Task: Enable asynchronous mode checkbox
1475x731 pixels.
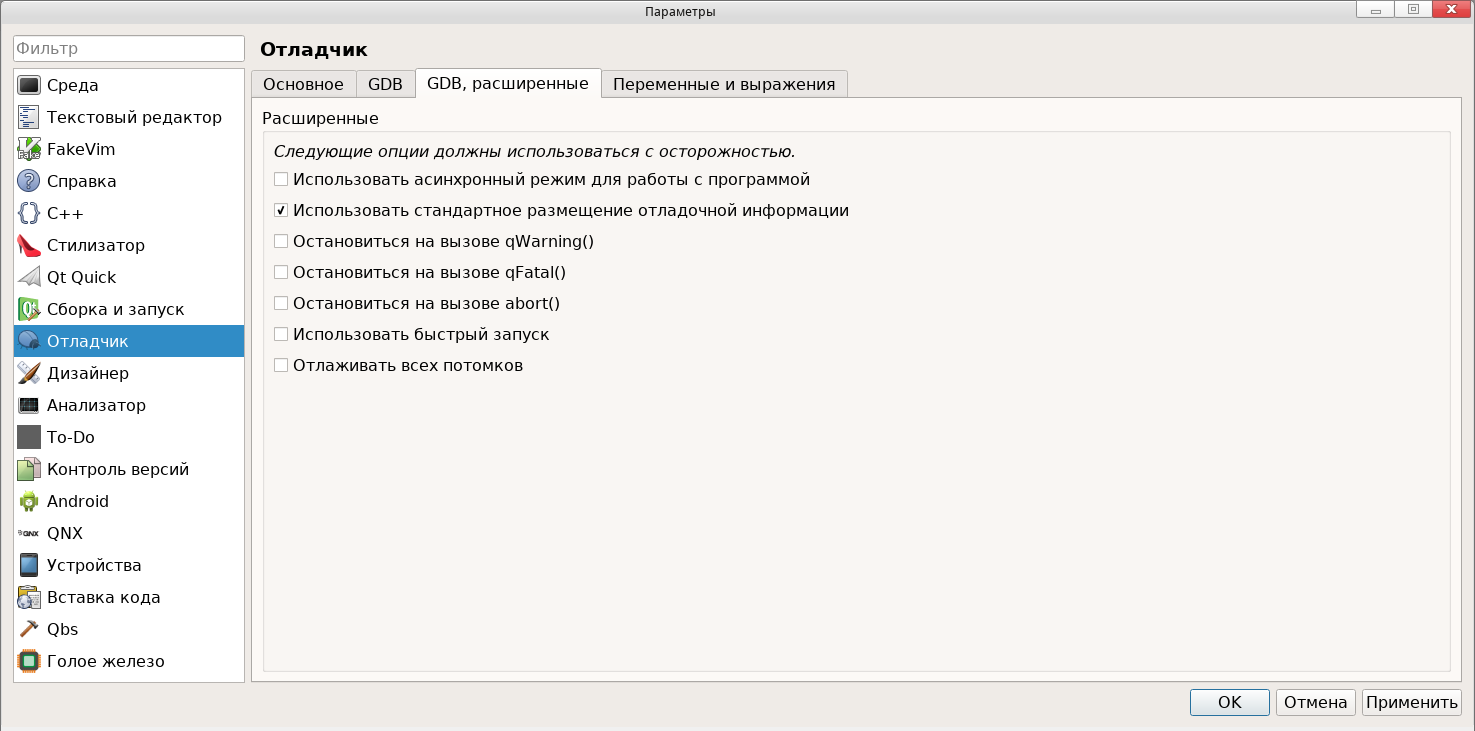Action: (x=281, y=180)
